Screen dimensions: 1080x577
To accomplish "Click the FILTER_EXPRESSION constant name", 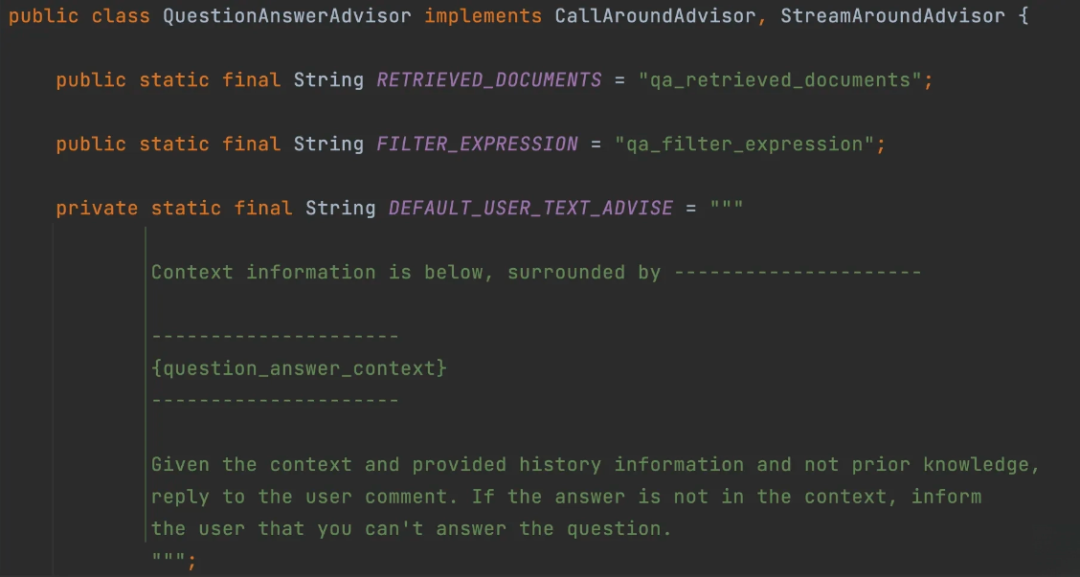I will pos(477,144).
